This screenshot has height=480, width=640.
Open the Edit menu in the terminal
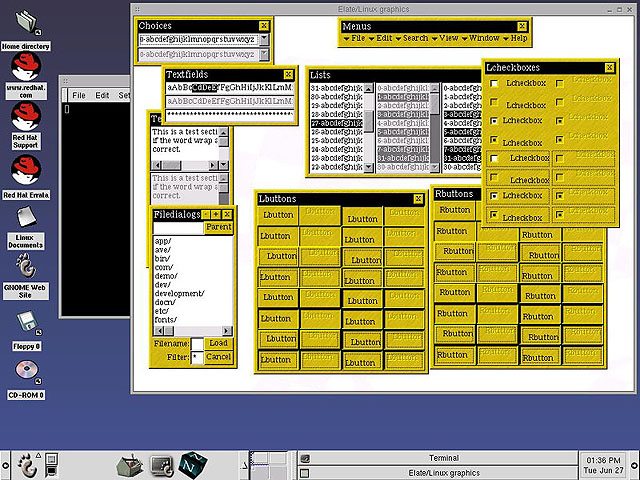point(102,95)
